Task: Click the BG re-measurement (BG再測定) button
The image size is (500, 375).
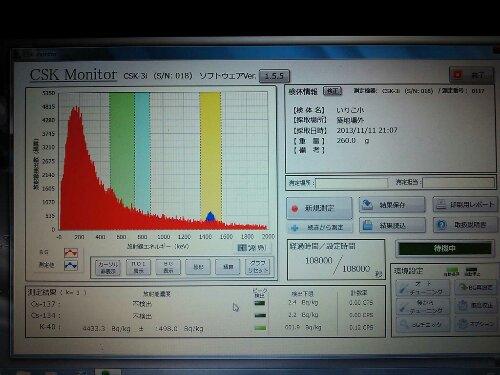Action: pyautogui.click(x=476, y=287)
